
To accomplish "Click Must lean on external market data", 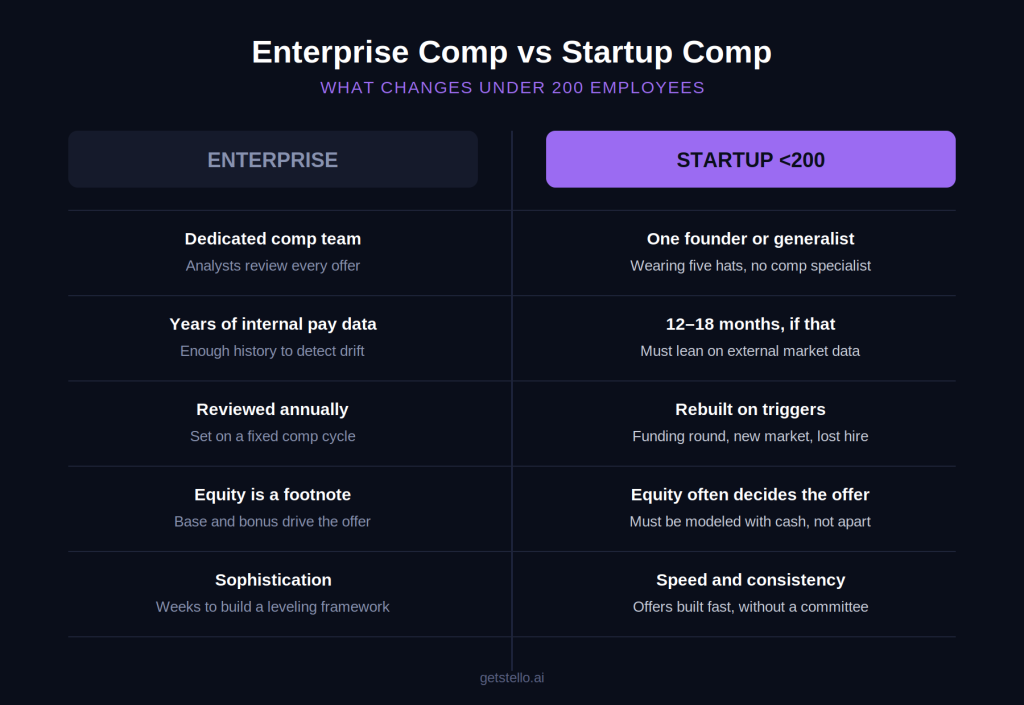I will [750, 351].
